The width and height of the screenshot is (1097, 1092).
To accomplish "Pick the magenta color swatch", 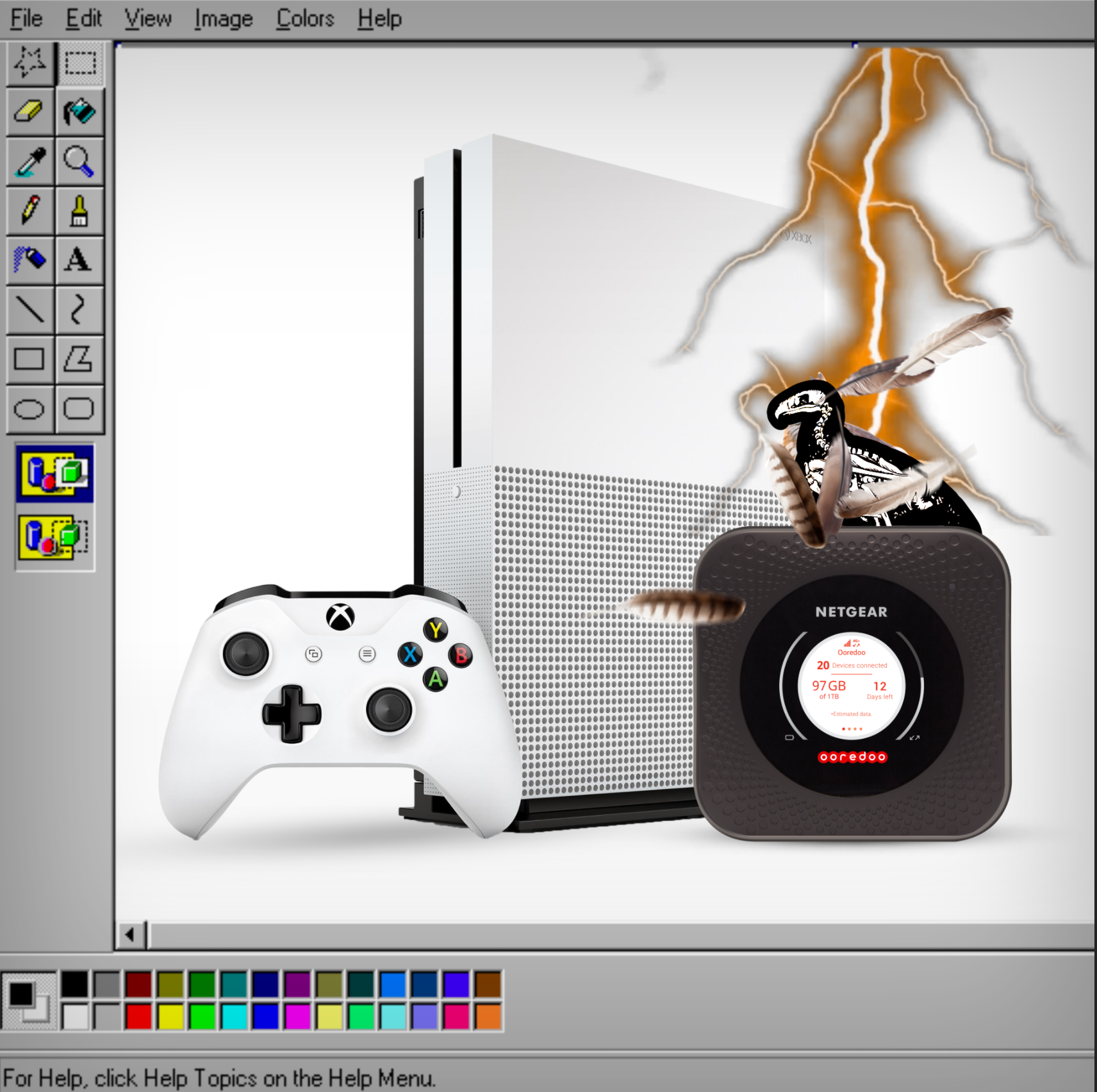I will (x=297, y=1017).
